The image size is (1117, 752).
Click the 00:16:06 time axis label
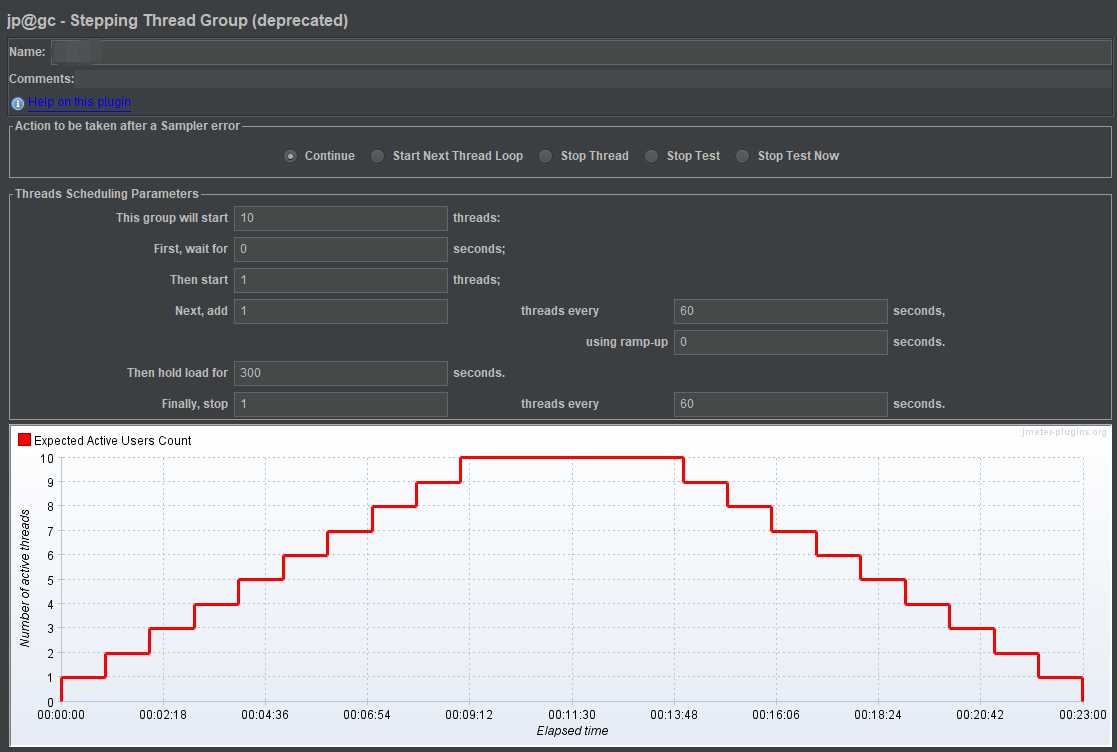776,714
